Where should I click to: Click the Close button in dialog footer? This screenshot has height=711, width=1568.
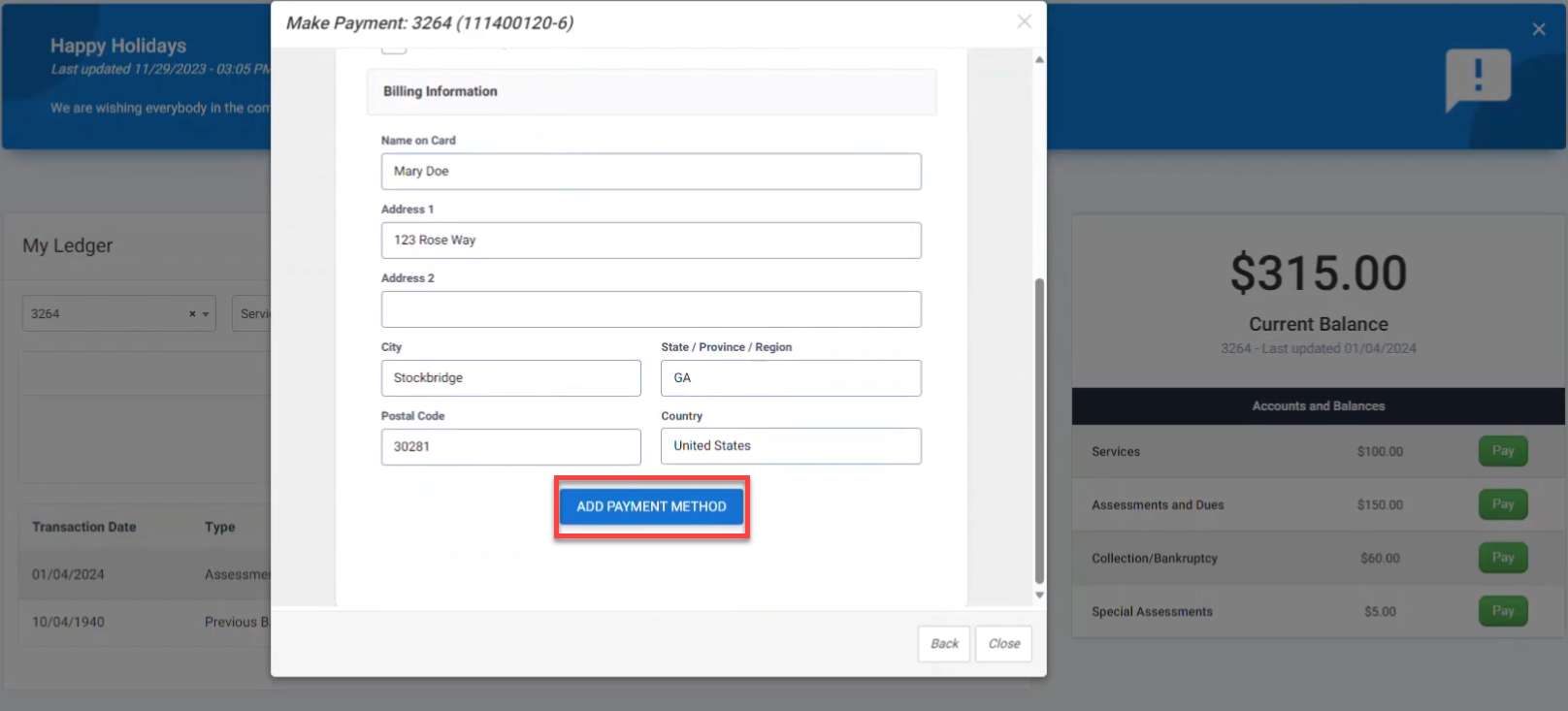(1004, 644)
